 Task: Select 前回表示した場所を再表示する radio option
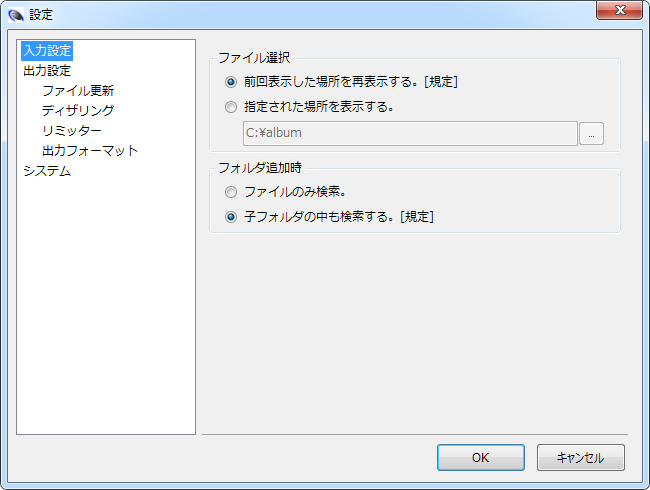click(231, 82)
